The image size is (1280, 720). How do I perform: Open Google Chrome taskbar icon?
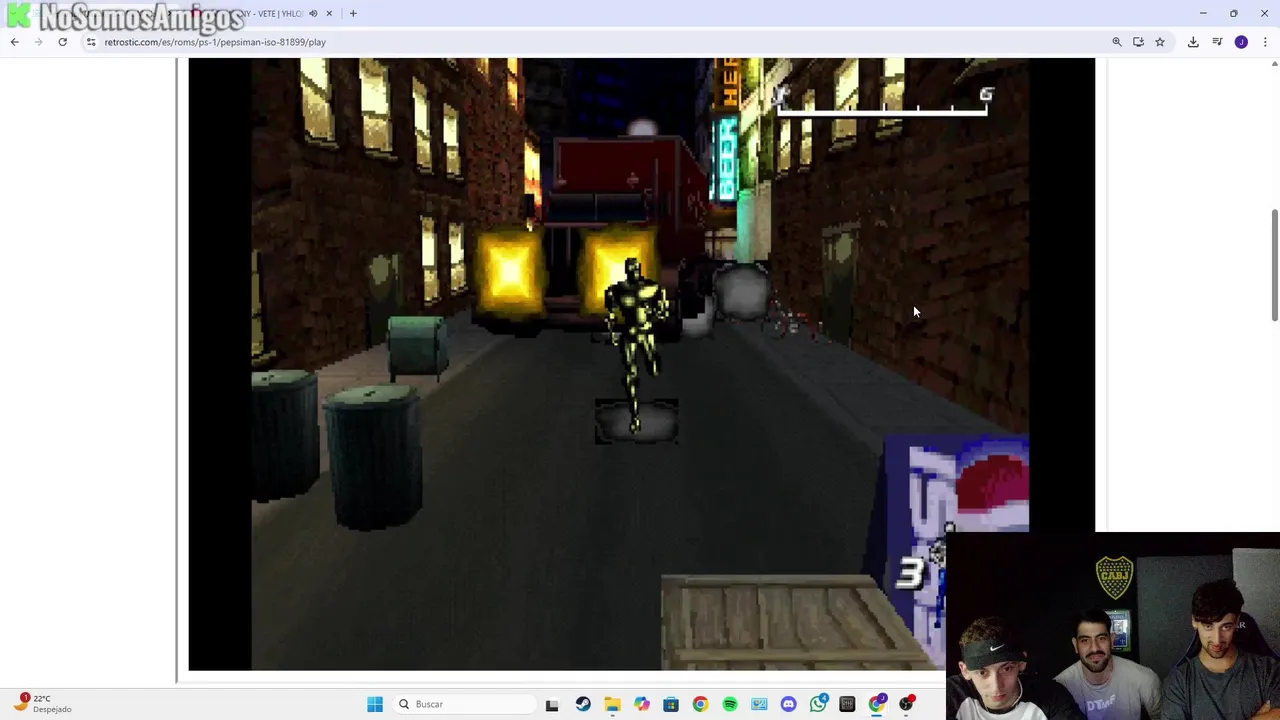pyautogui.click(x=700, y=704)
